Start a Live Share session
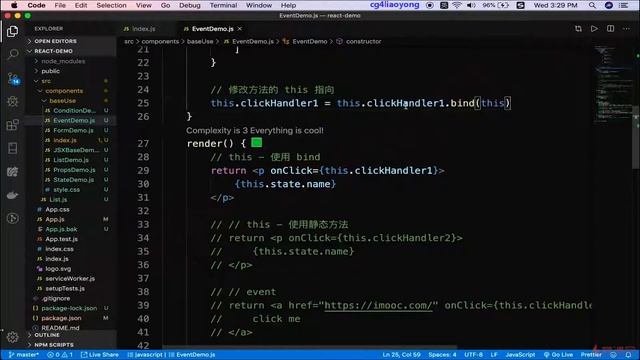This screenshot has height=360, width=640. click(x=100, y=355)
